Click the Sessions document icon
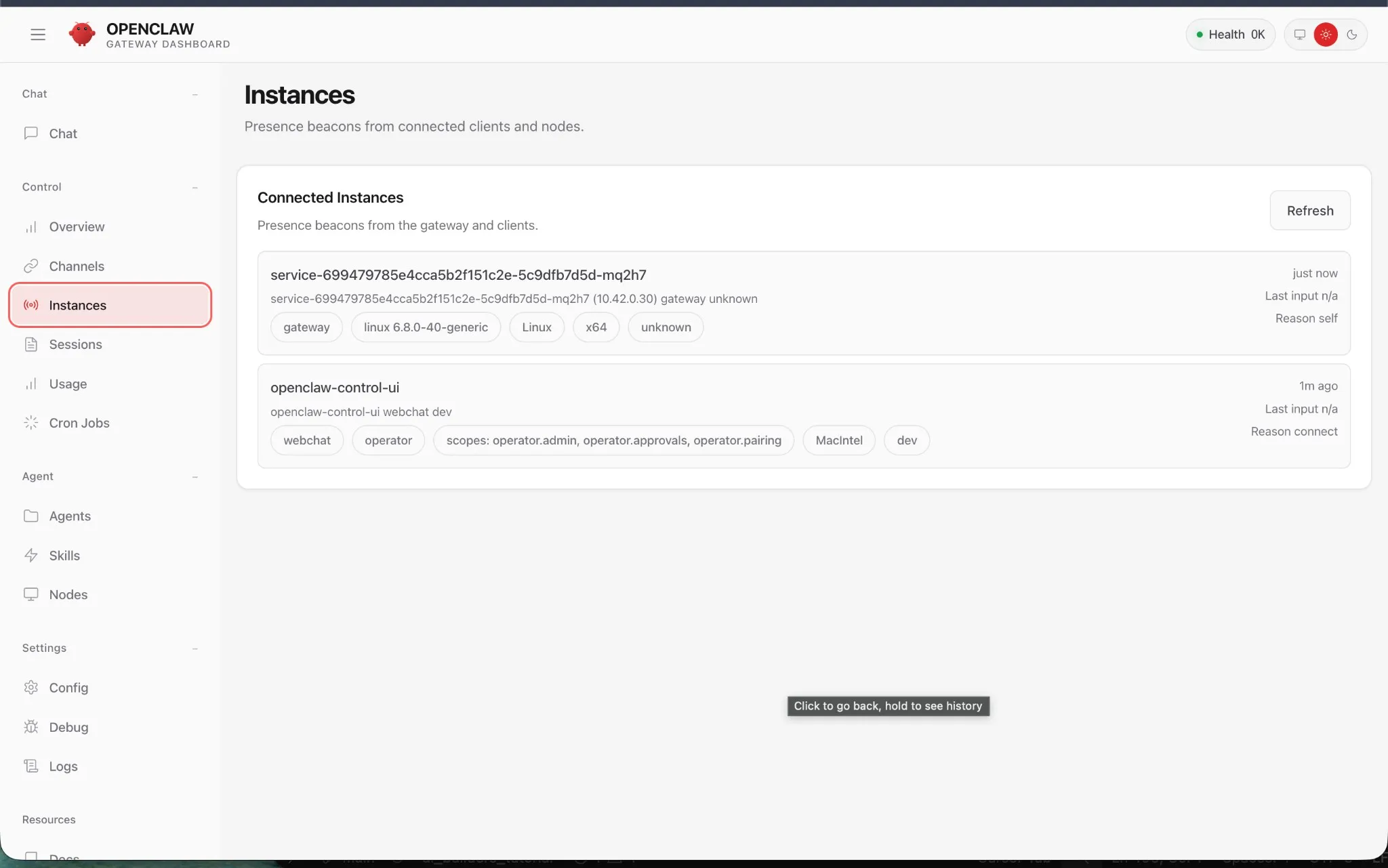1388x868 pixels. coord(30,345)
